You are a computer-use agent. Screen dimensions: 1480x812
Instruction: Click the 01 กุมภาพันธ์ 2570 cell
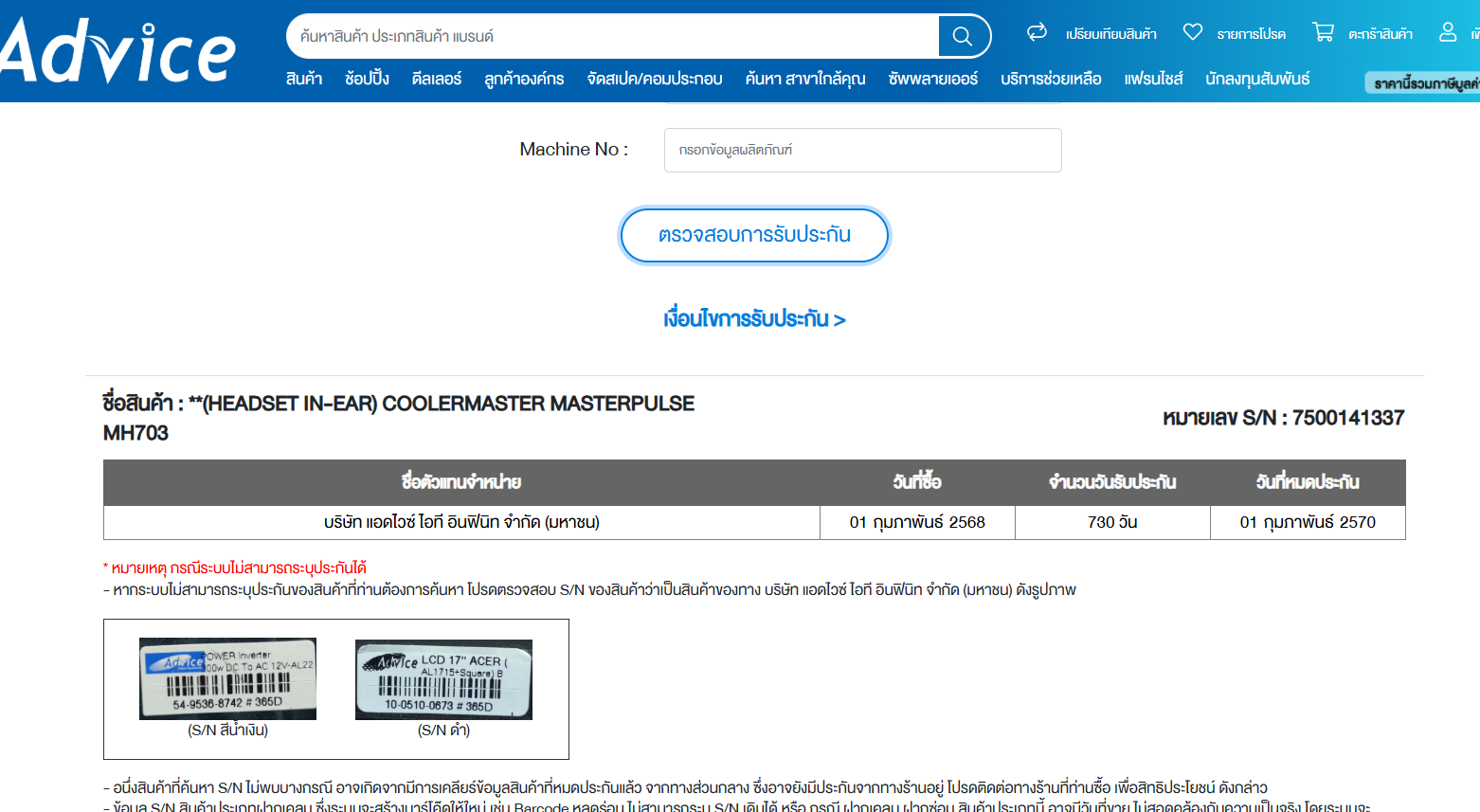pos(1308,522)
